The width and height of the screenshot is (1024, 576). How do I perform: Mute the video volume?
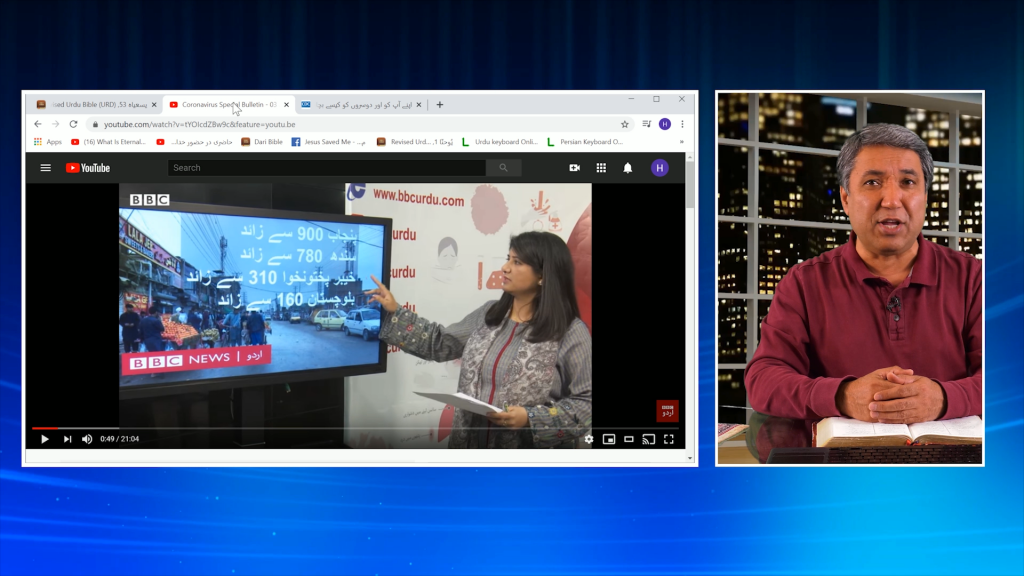[x=87, y=439]
